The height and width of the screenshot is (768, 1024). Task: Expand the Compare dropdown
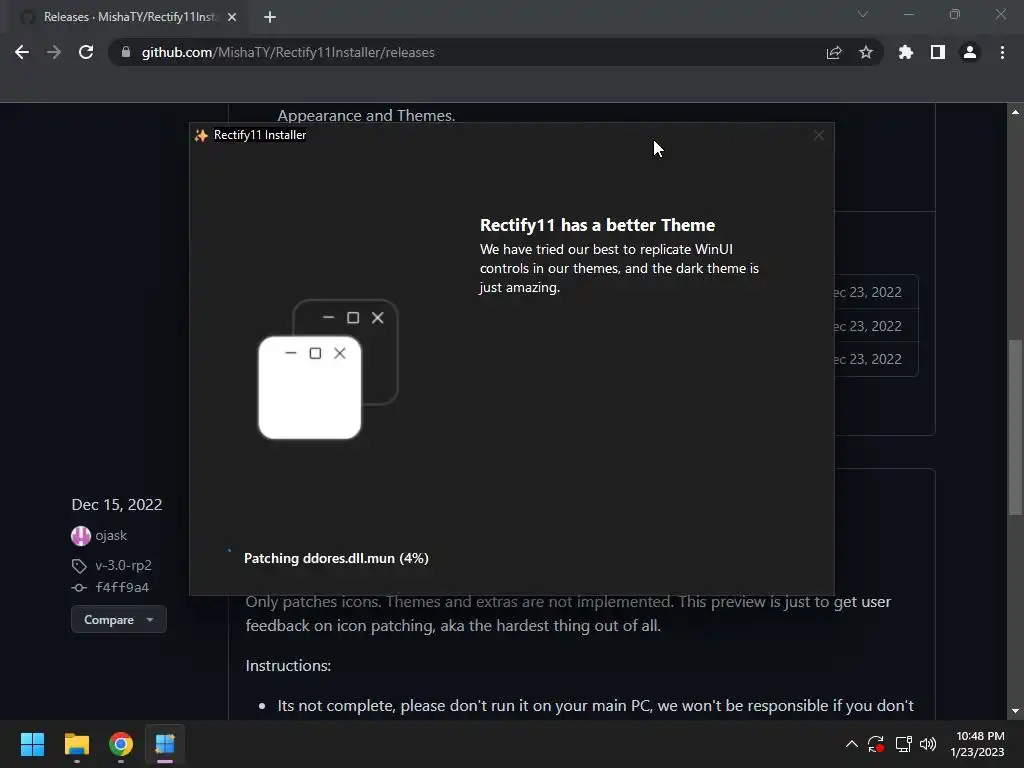pos(118,620)
